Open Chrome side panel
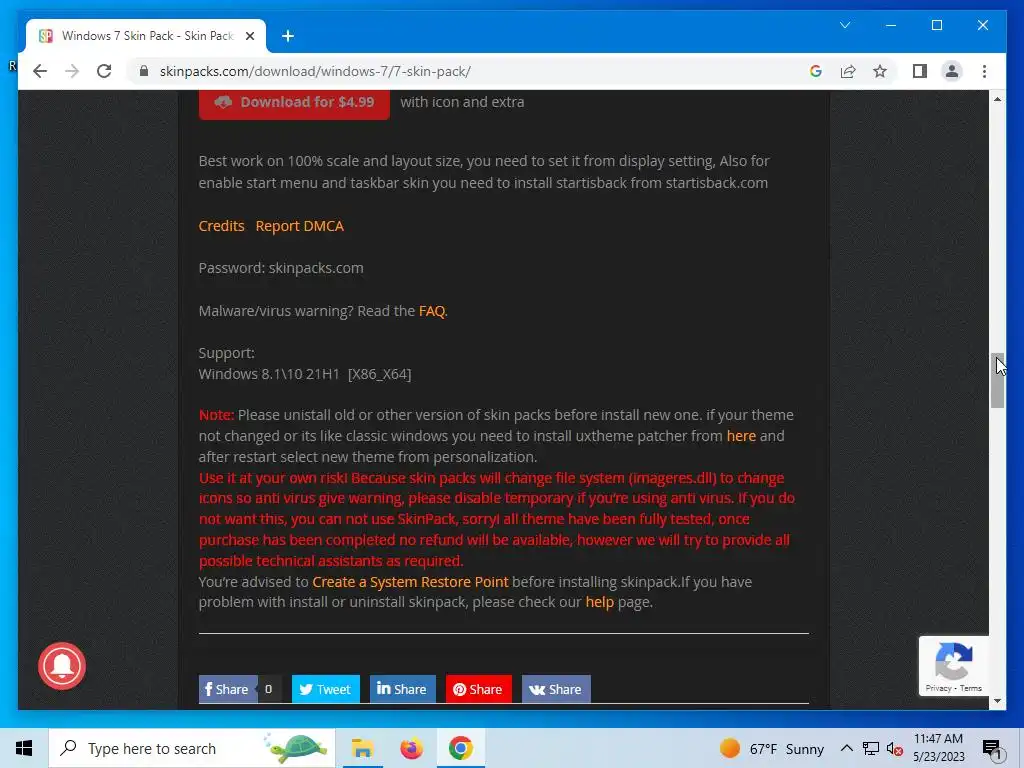 tap(920, 71)
